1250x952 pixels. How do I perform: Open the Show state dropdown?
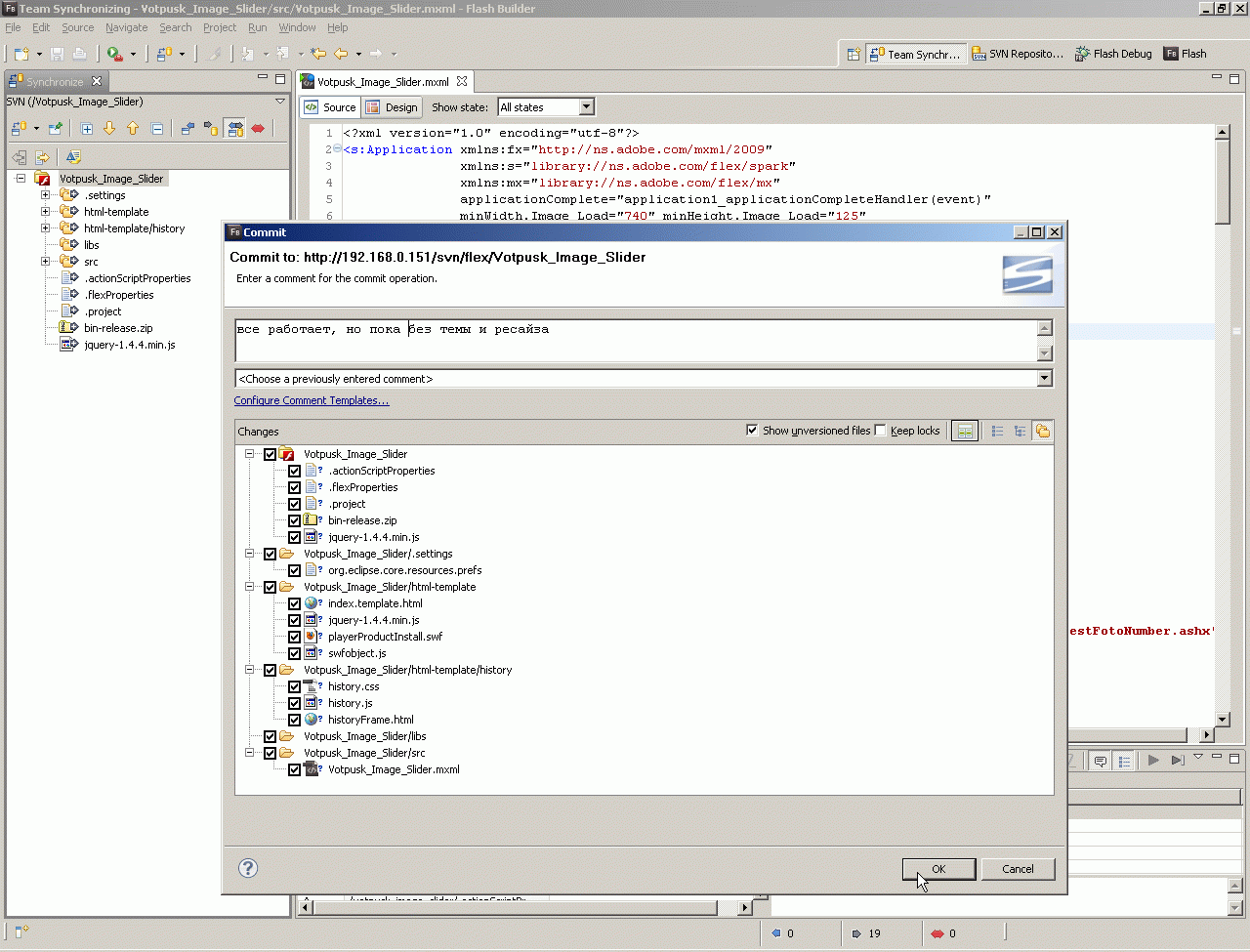[x=586, y=107]
